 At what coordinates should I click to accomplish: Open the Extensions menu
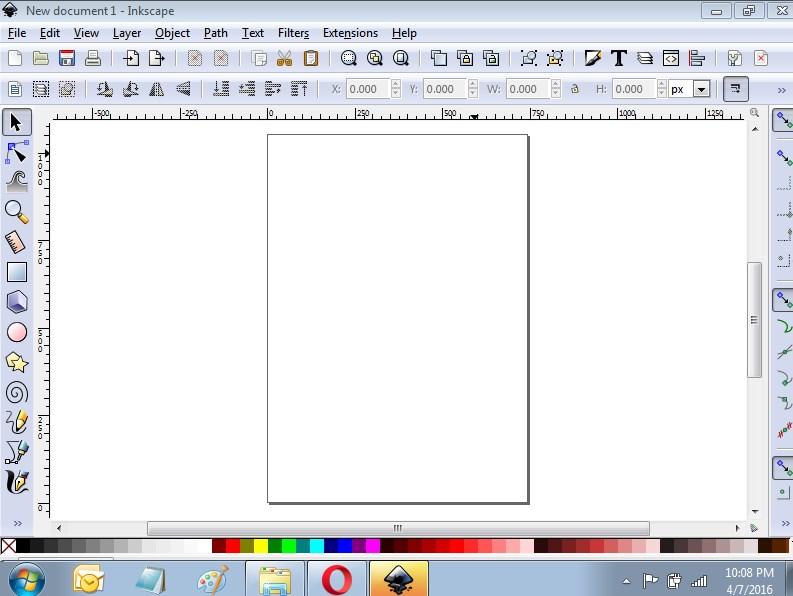pos(350,33)
